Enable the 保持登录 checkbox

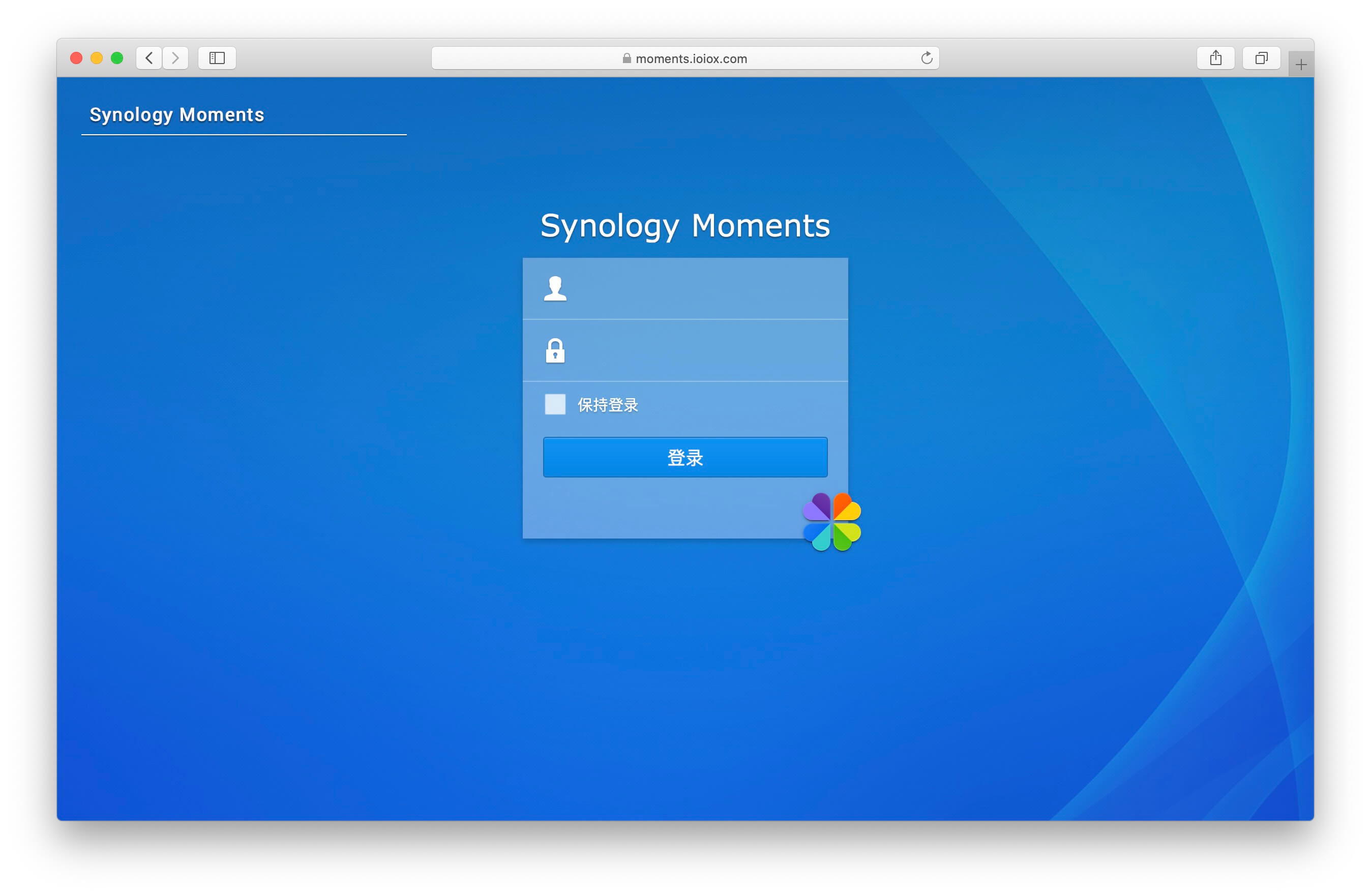tap(555, 404)
